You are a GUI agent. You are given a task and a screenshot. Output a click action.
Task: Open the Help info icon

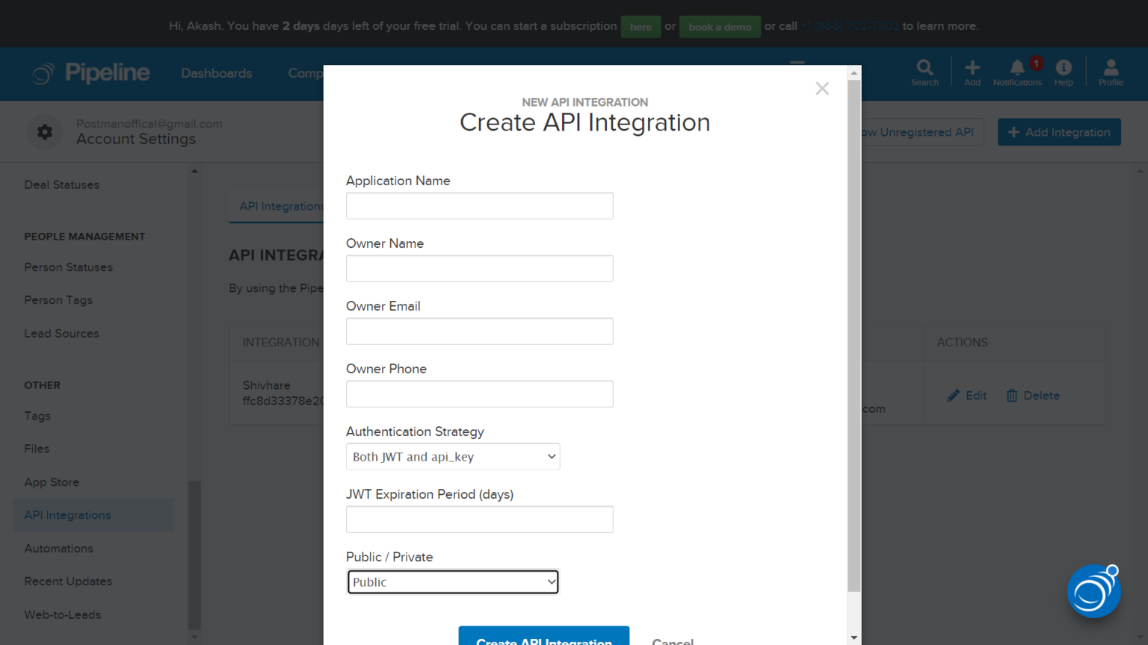point(1063,68)
